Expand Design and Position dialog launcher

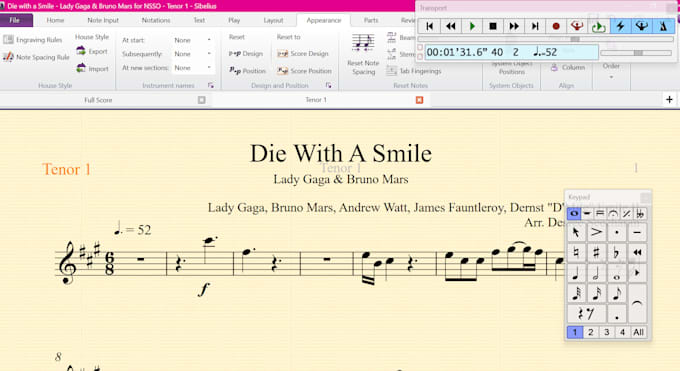329,85
